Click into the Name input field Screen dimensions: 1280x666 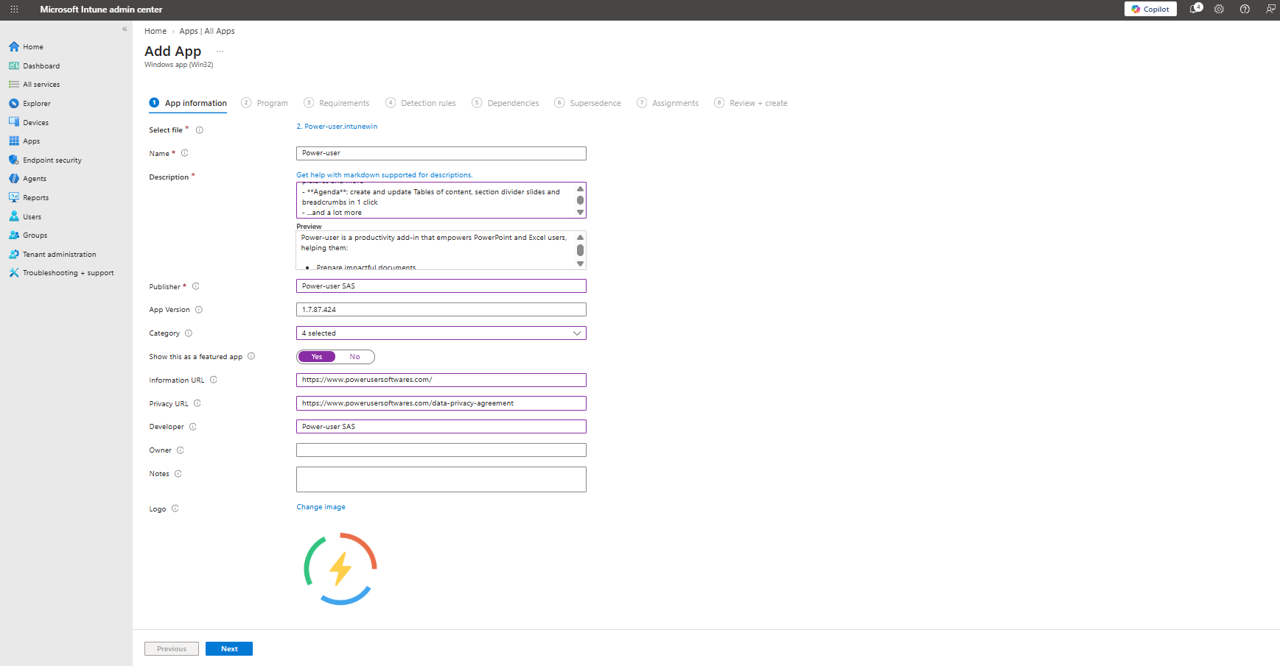click(x=441, y=153)
